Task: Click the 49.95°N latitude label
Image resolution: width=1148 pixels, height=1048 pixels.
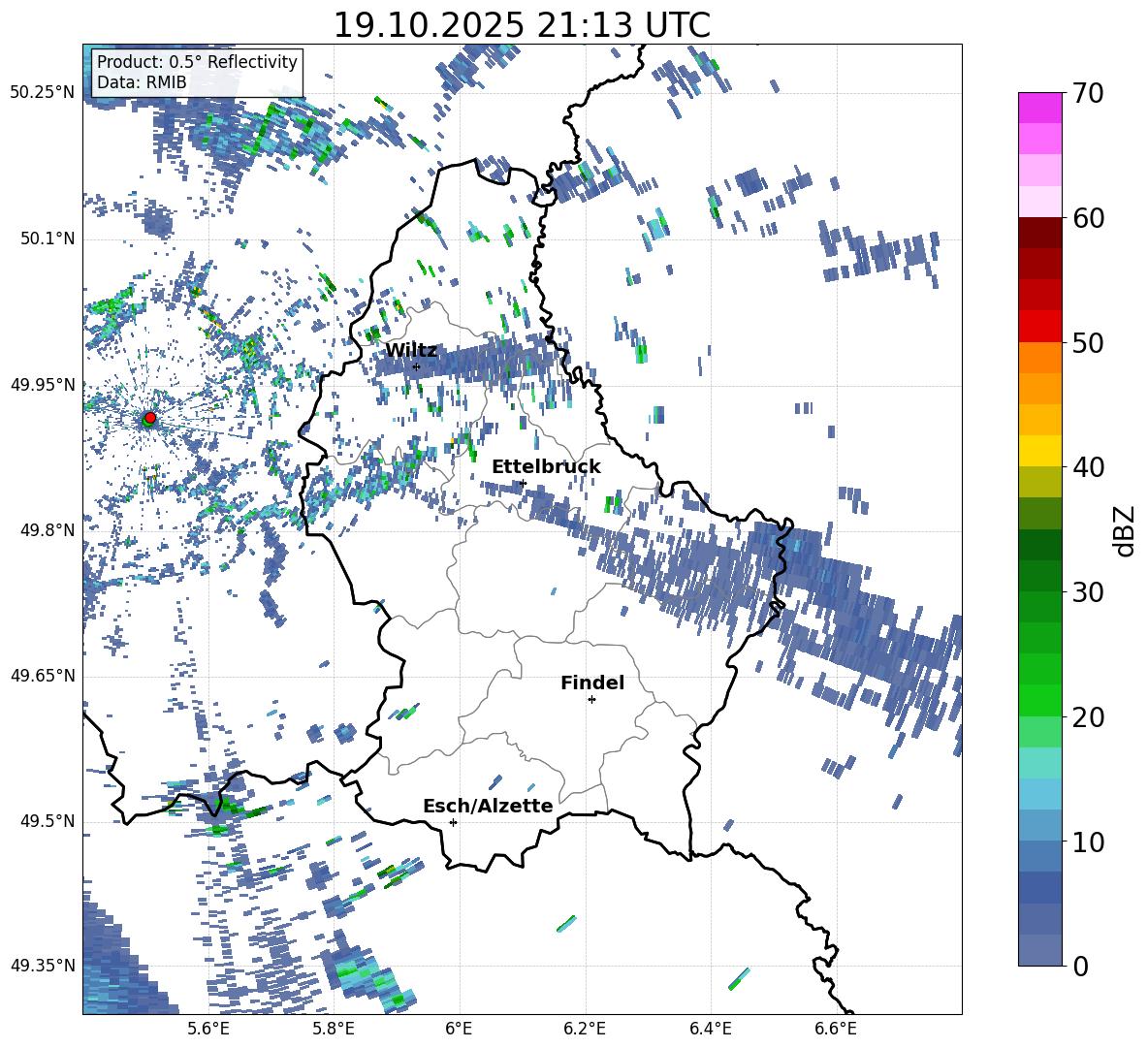Action: 43,384
